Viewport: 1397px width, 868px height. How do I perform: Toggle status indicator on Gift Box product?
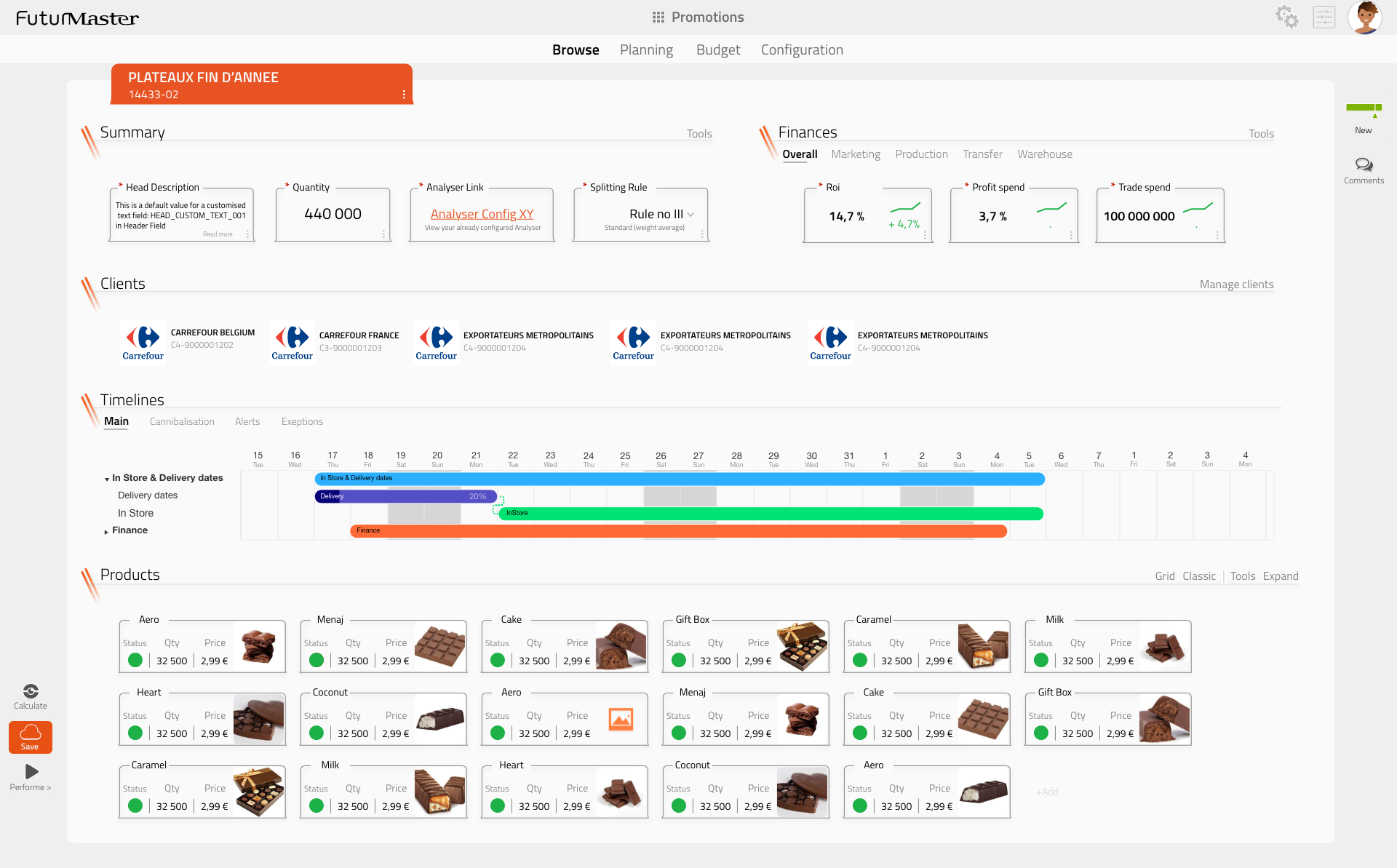(679, 660)
